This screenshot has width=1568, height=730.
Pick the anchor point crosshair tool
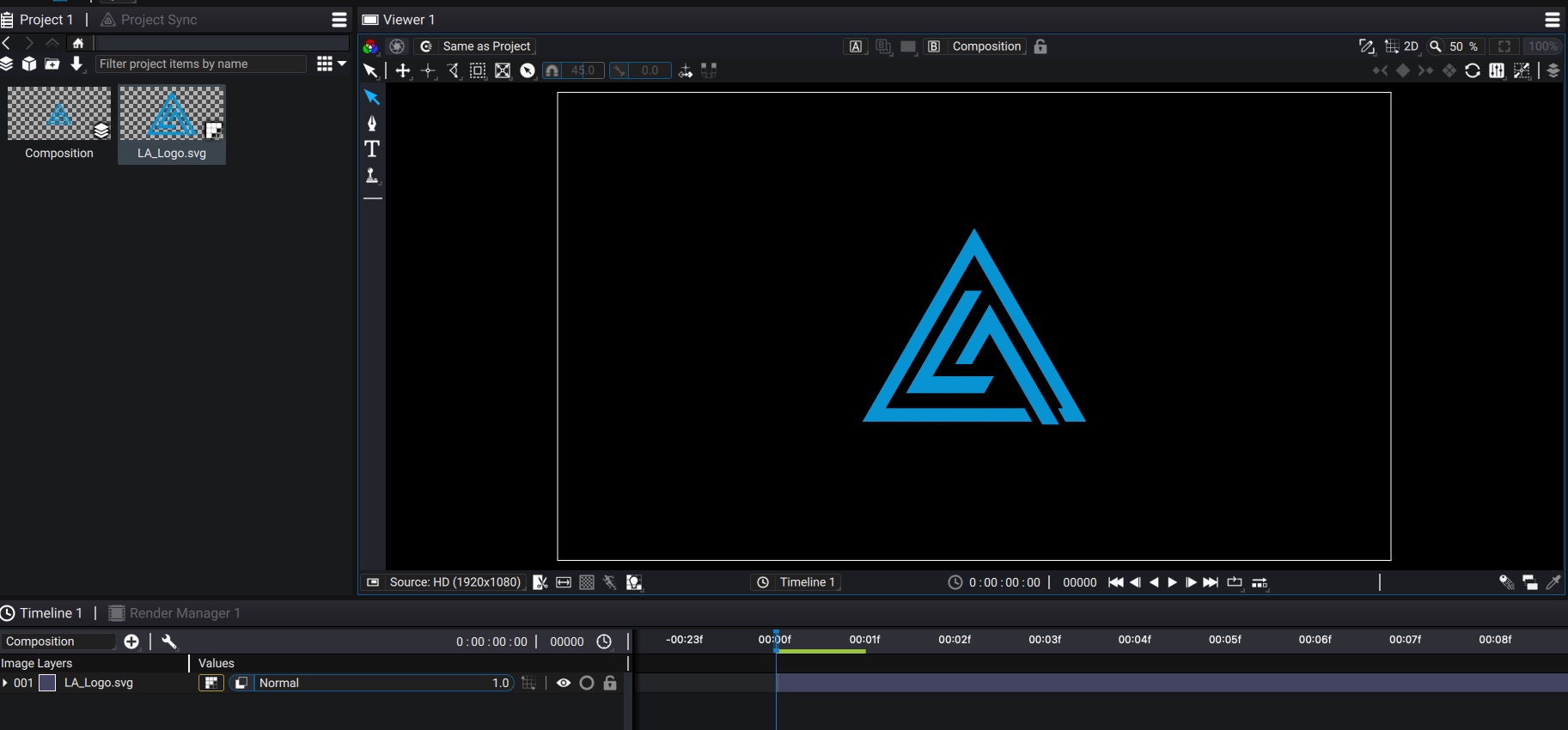click(x=428, y=70)
